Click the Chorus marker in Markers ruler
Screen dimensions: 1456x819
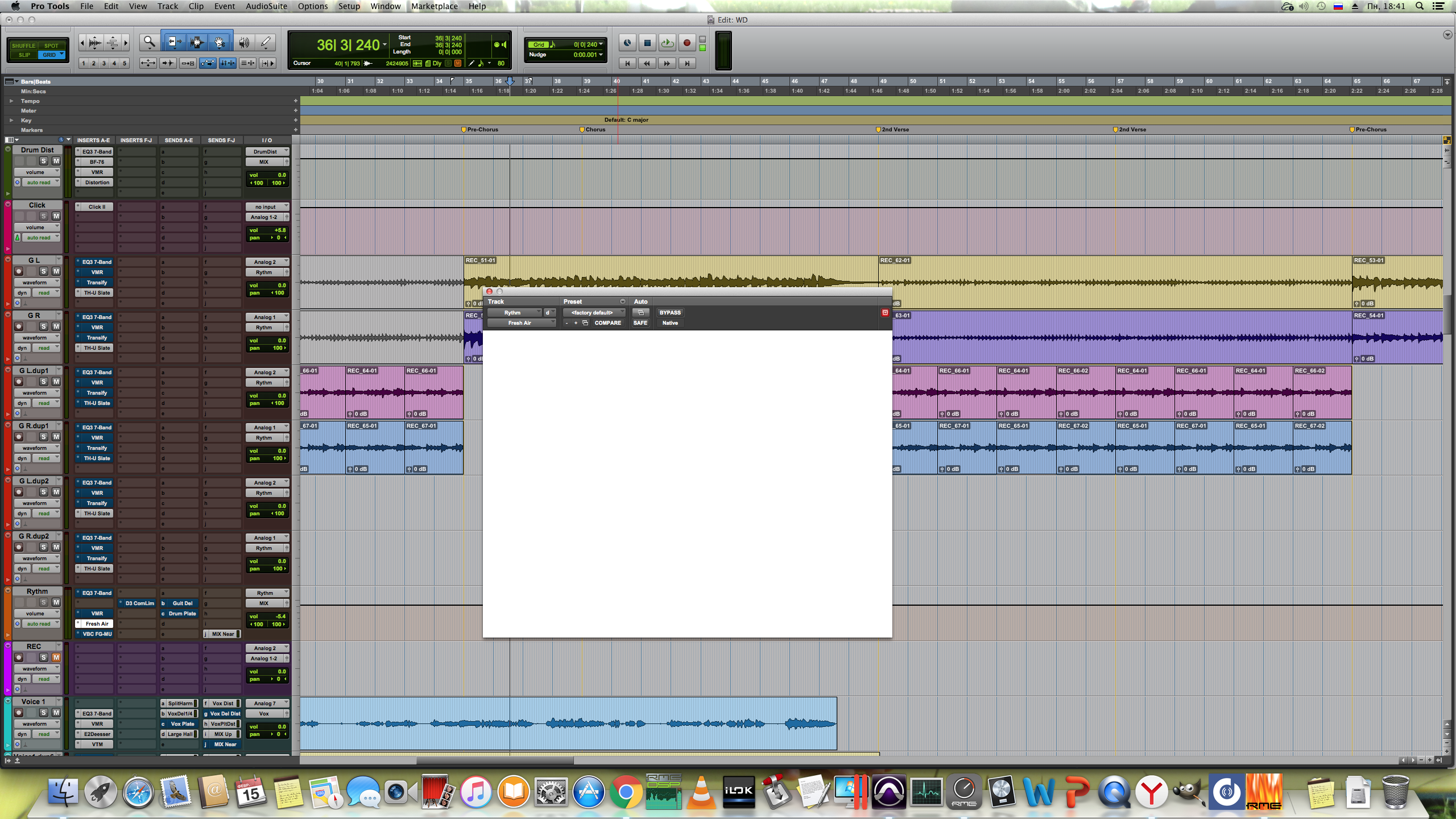point(582,130)
